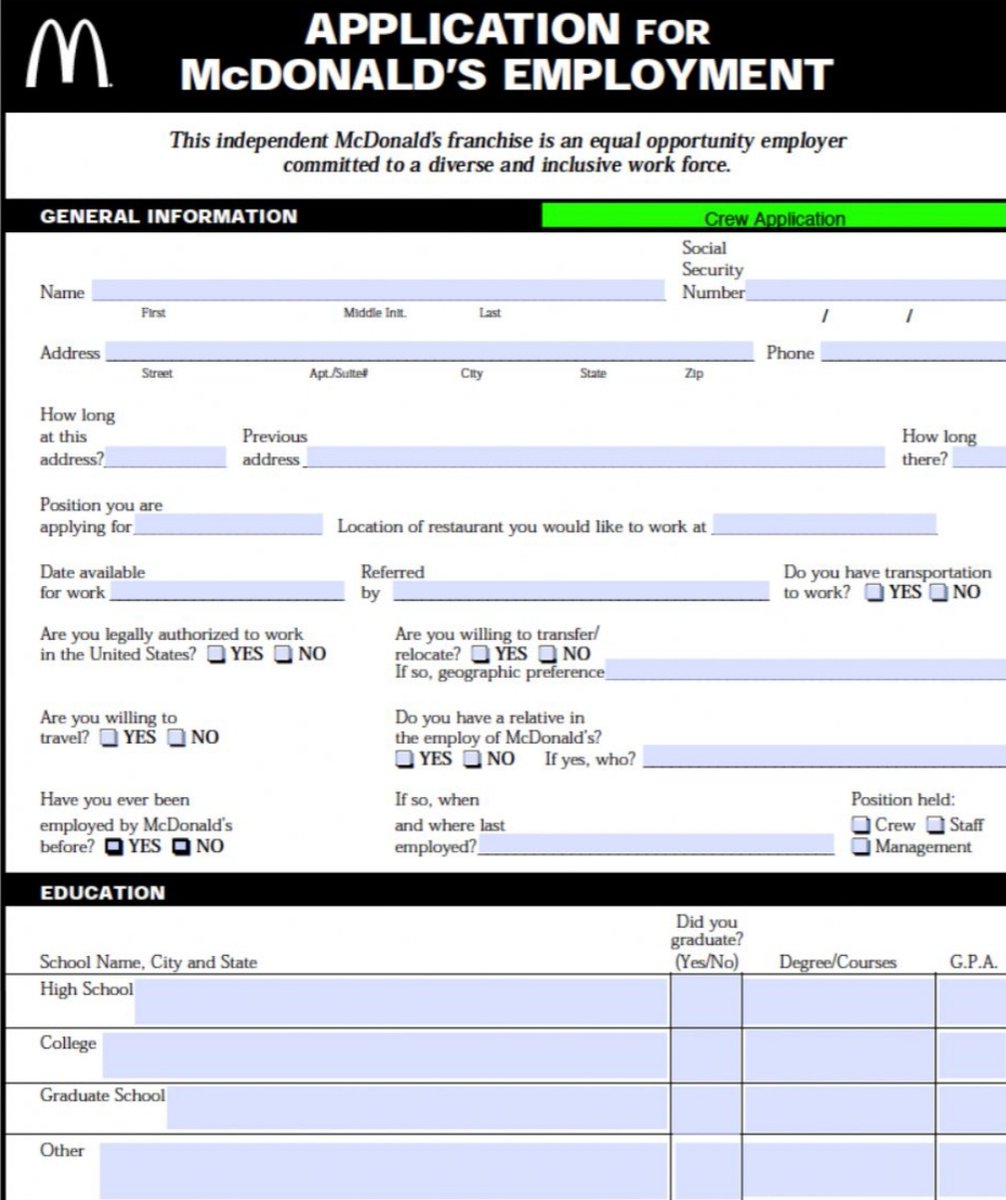Image resolution: width=1006 pixels, height=1200 pixels.
Task: Check NO for transportation to work
Action: pyautogui.click(x=938, y=593)
